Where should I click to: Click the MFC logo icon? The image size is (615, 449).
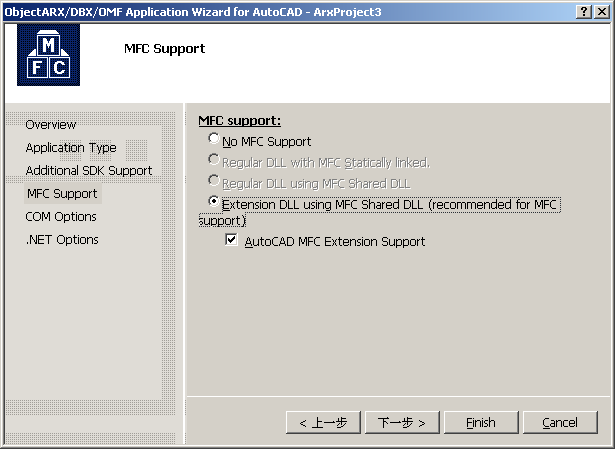[48, 57]
